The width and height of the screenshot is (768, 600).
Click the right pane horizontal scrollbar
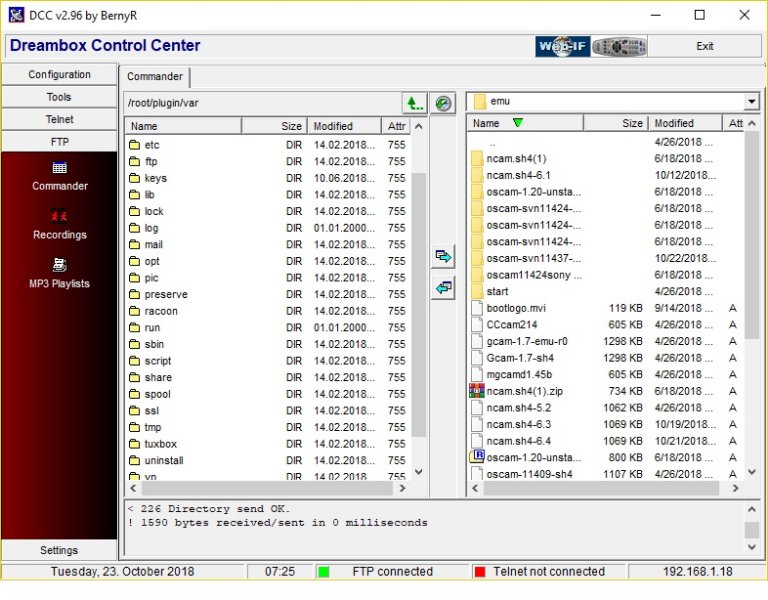(601, 488)
